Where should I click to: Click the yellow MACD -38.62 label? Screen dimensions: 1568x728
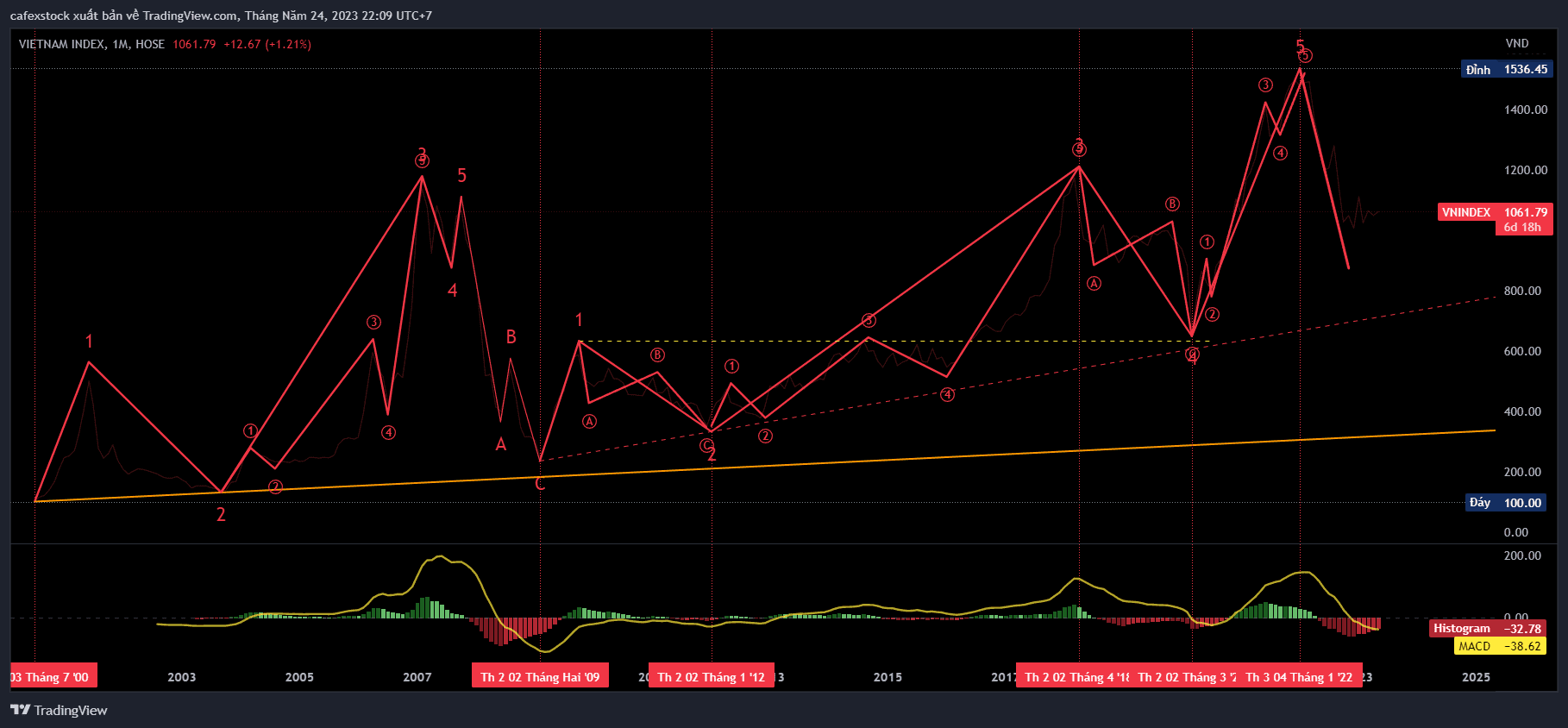coord(1500,646)
